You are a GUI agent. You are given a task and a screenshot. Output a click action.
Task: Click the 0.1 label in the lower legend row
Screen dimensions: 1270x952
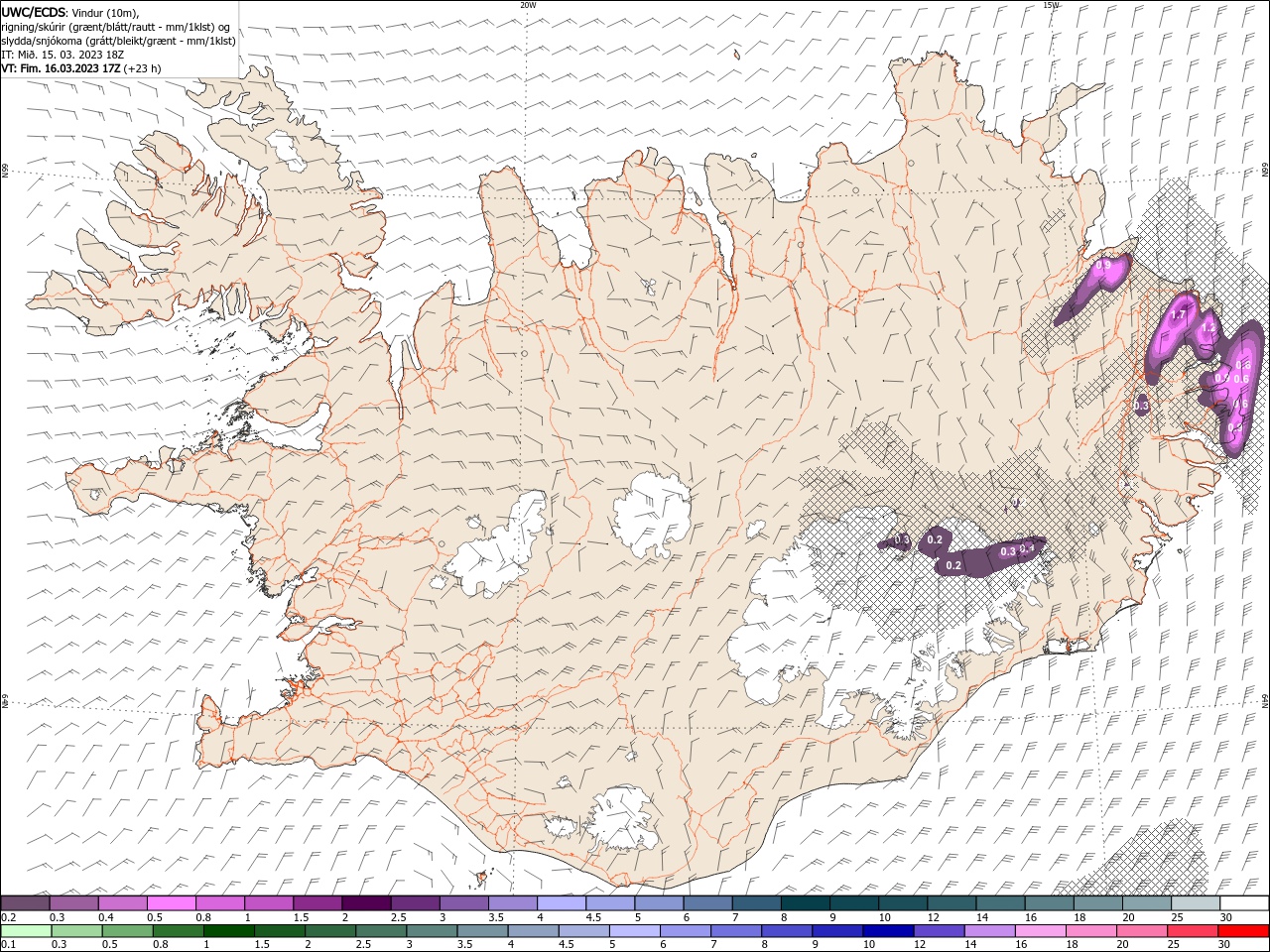pos(8,945)
